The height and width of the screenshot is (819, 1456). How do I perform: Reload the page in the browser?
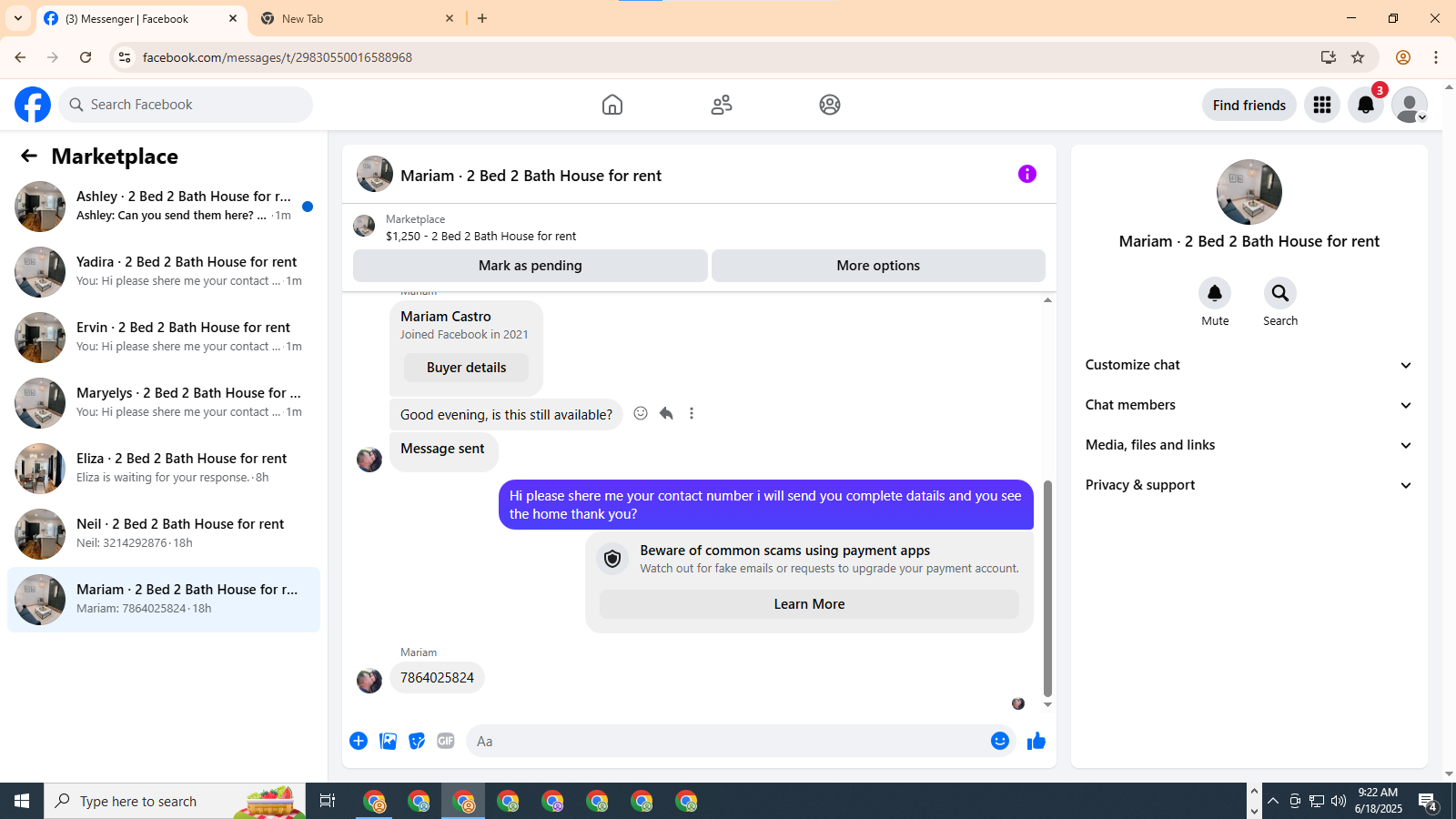point(86,57)
